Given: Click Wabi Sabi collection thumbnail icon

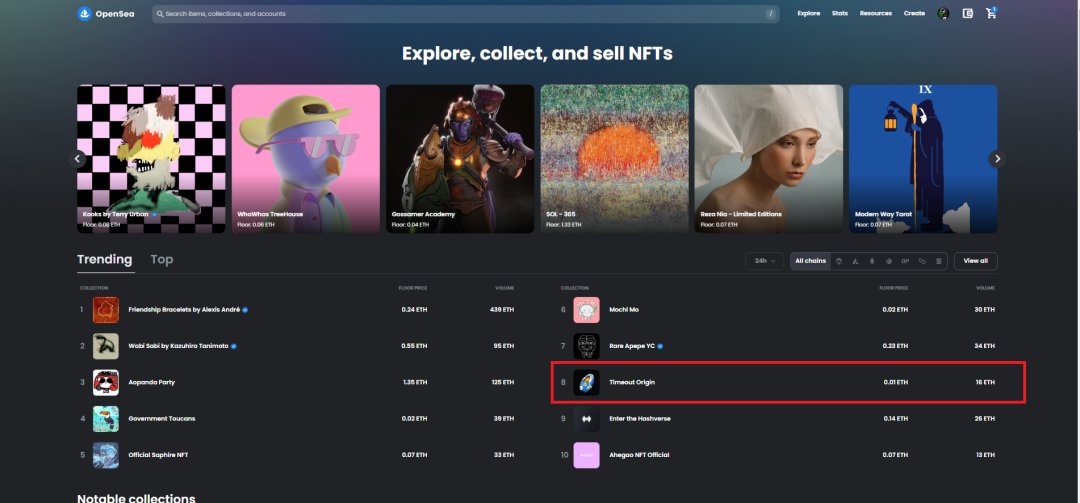Looking at the screenshot, I should pyautogui.click(x=105, y=346).
